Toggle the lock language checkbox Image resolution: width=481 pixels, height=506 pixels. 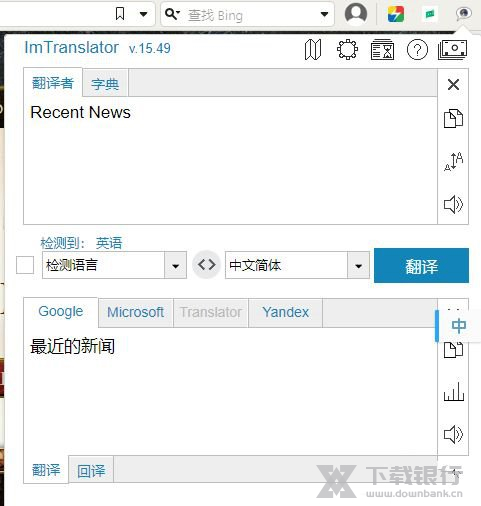[x=25, y=265]
